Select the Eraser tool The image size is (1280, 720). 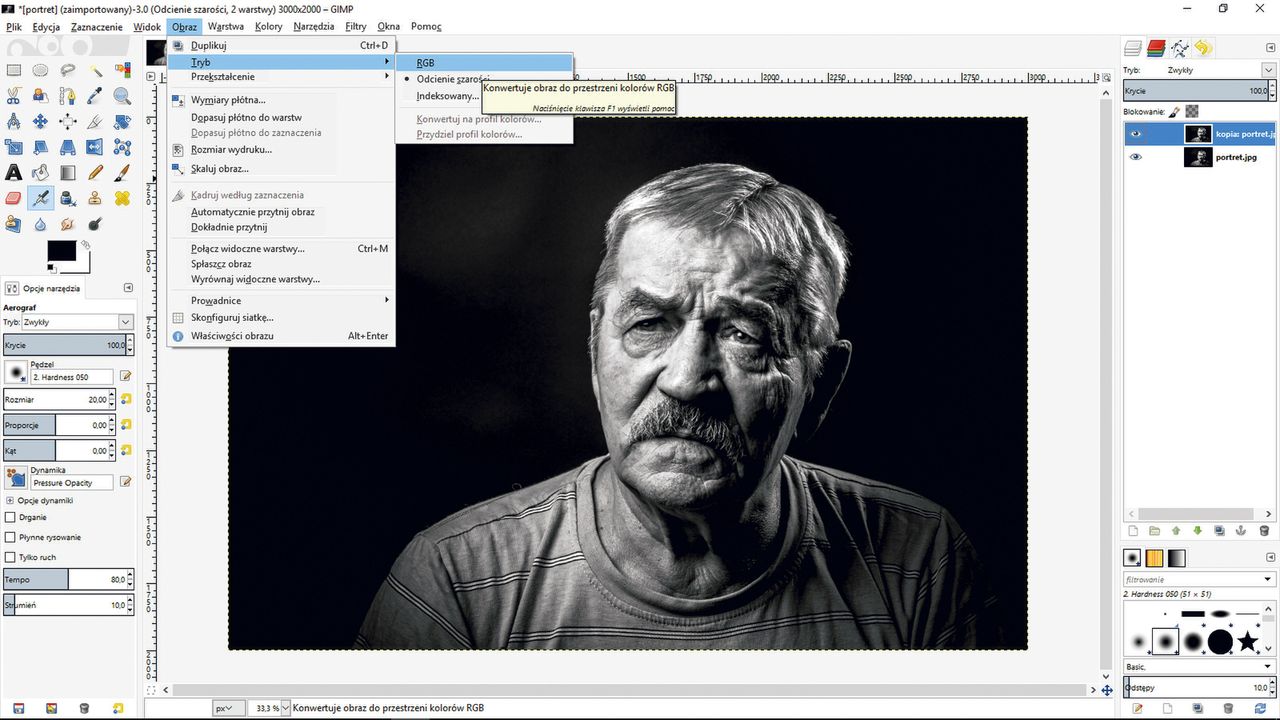pyautogui.click(x=14, y=198)
